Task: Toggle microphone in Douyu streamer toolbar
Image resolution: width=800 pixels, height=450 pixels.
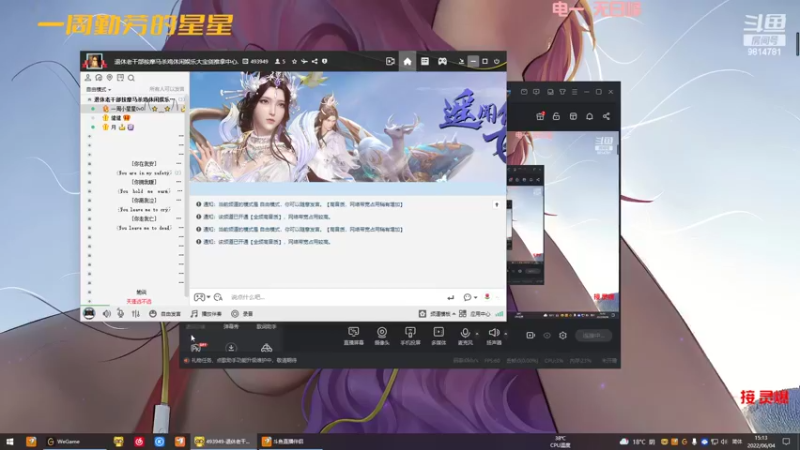Action: 465,336
